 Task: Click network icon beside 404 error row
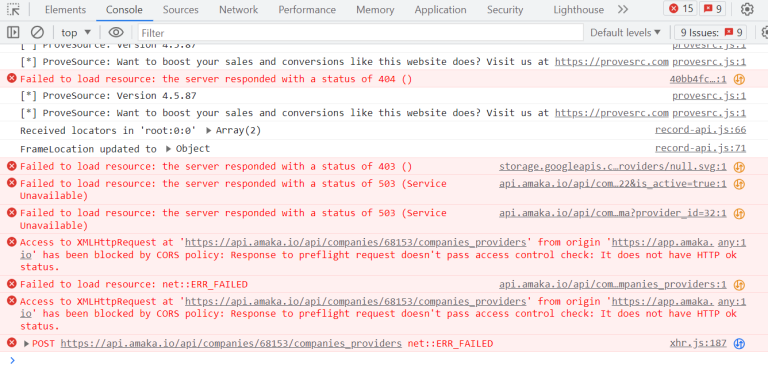point(739,79)
